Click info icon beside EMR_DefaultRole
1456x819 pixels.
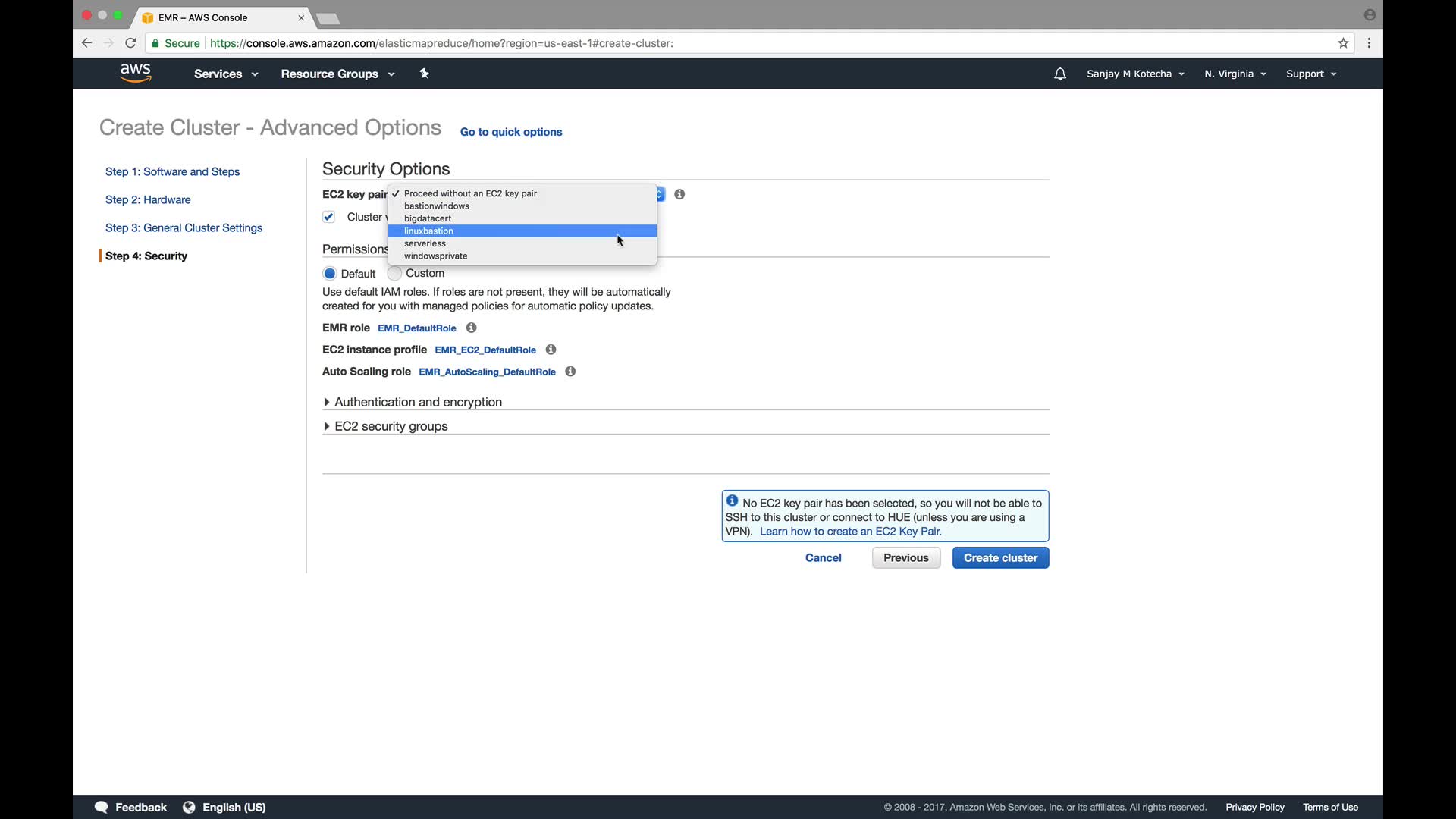471,328
